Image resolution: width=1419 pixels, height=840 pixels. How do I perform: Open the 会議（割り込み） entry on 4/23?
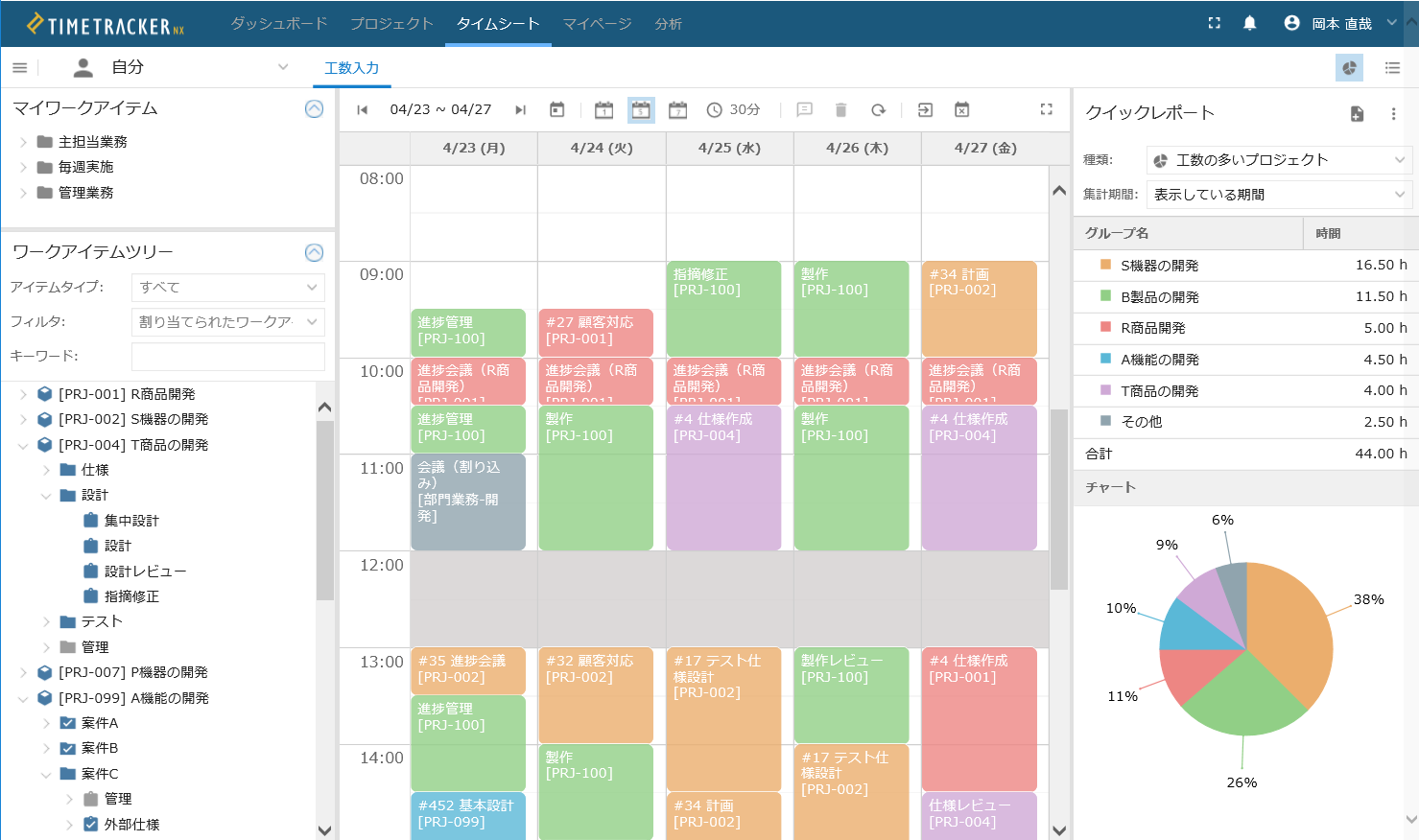(x=468, y=502)
